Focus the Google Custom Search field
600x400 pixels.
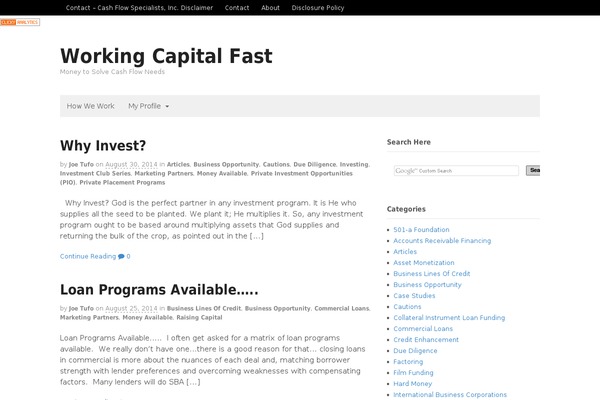(456, 171)
